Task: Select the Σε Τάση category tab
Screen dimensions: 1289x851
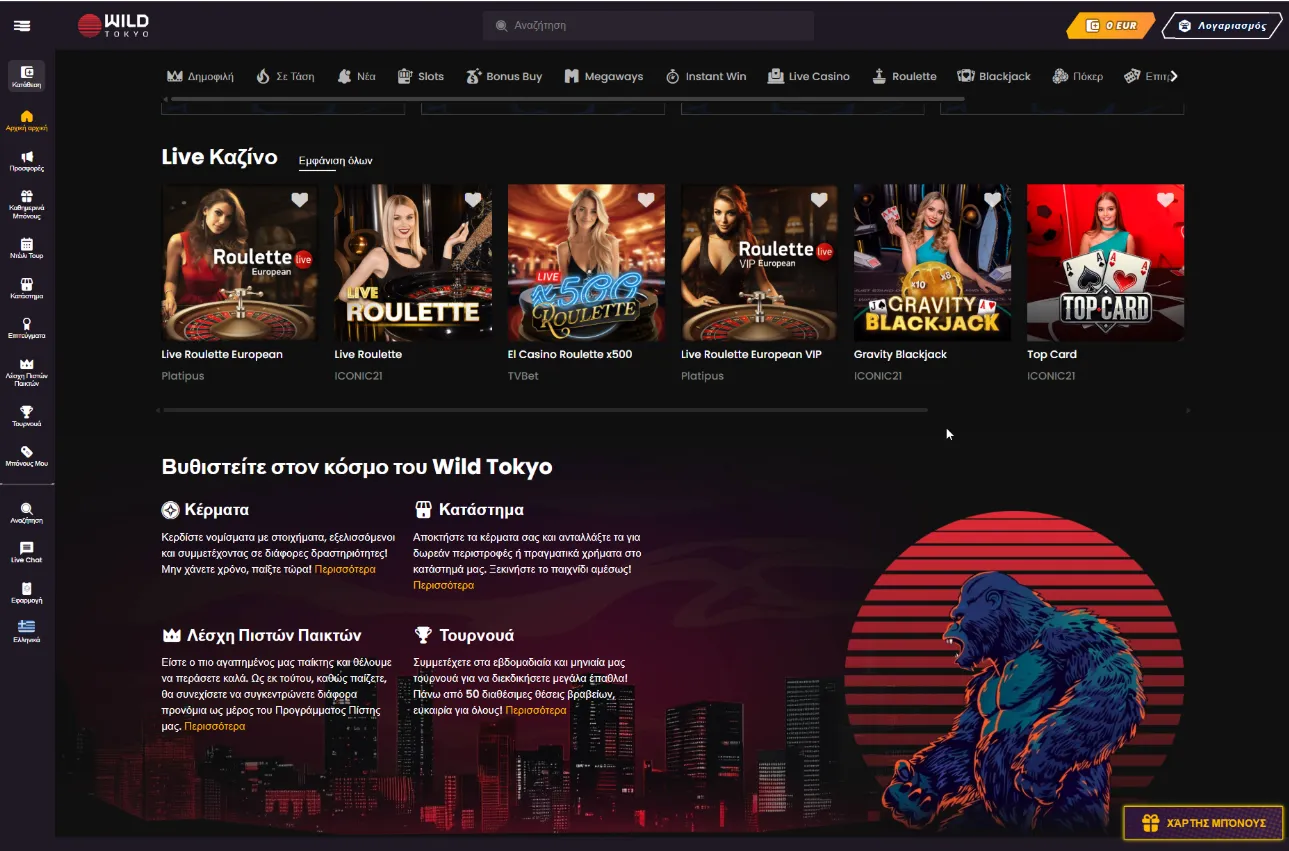Action: 285,76
